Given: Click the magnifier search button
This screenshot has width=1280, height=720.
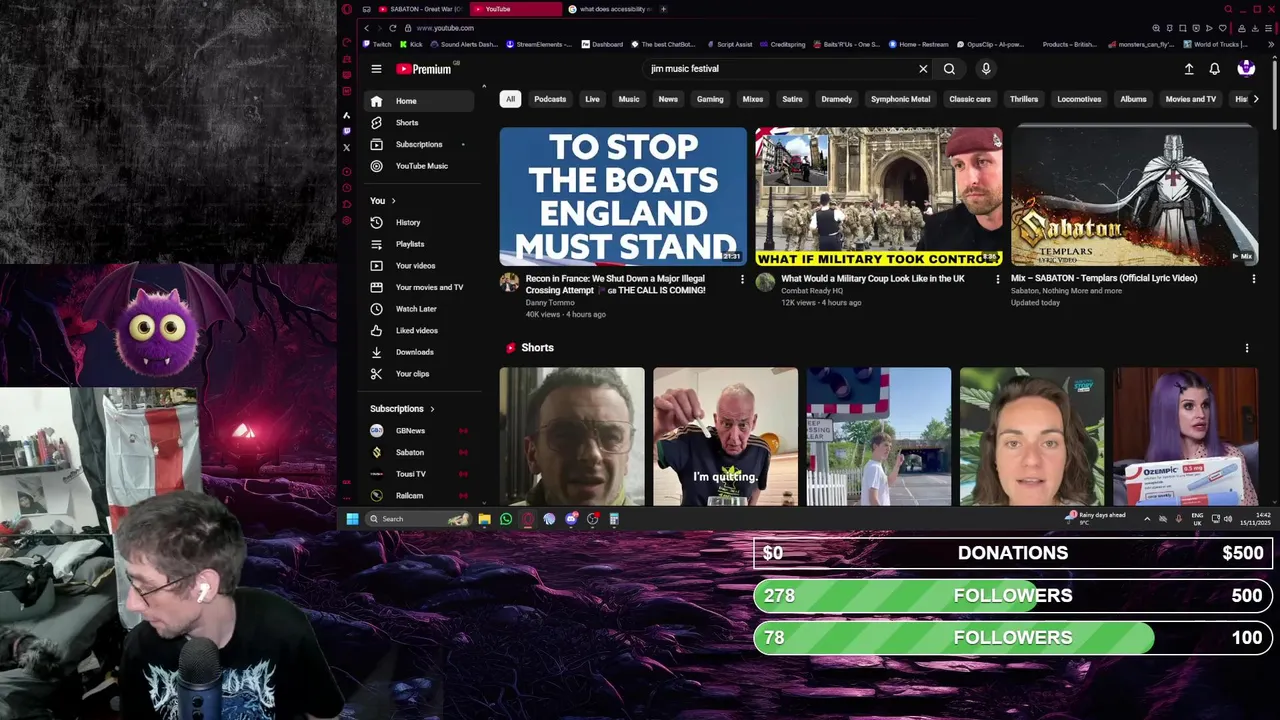Looking at the screenshot, I should point(949,69).
